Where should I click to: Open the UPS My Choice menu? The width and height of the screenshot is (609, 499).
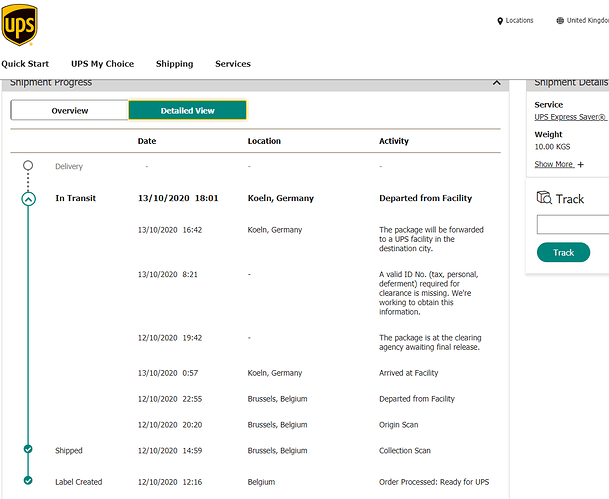pyautogui.click(x=102, y=64)
